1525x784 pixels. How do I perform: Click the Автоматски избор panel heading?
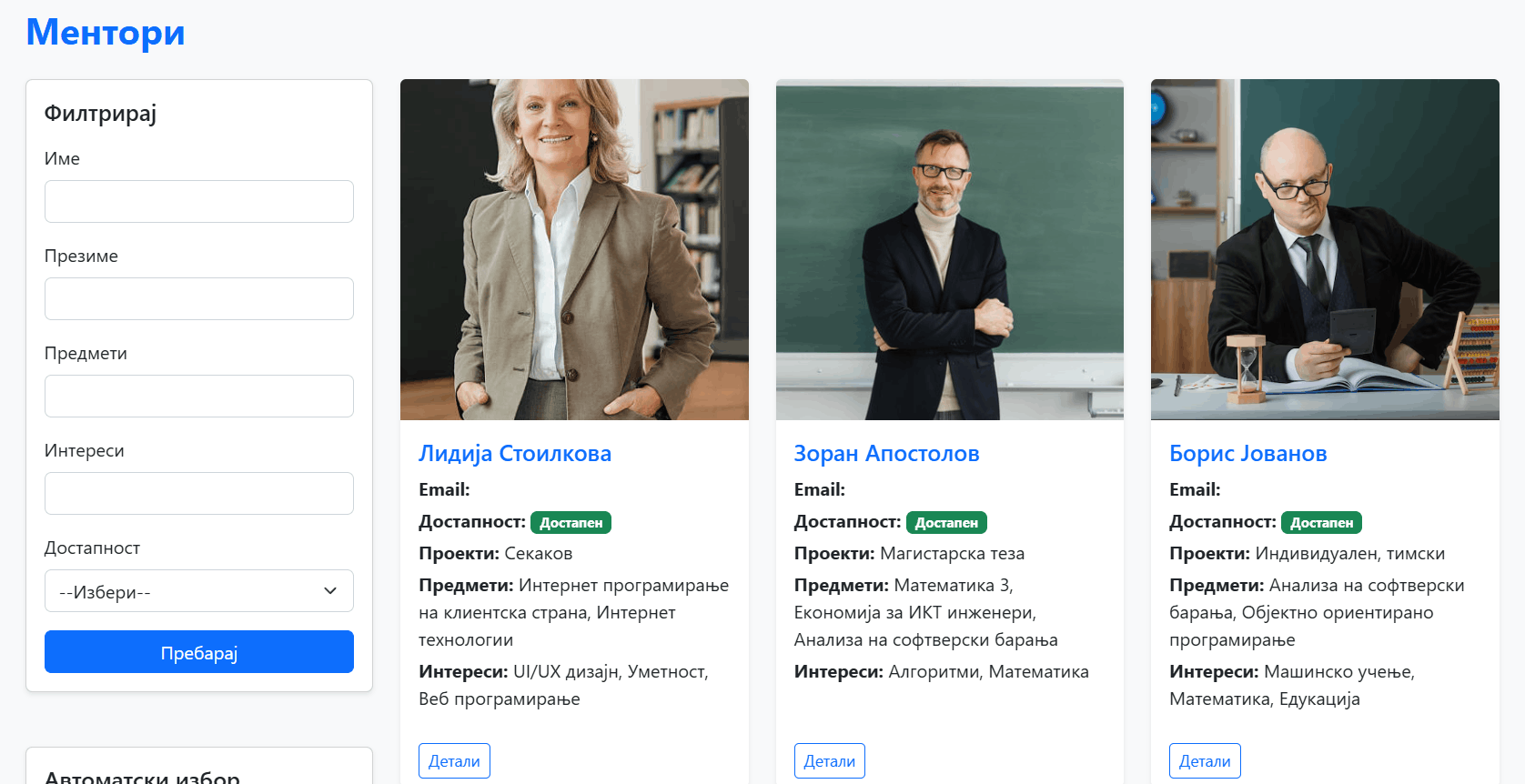pos(142,777)
